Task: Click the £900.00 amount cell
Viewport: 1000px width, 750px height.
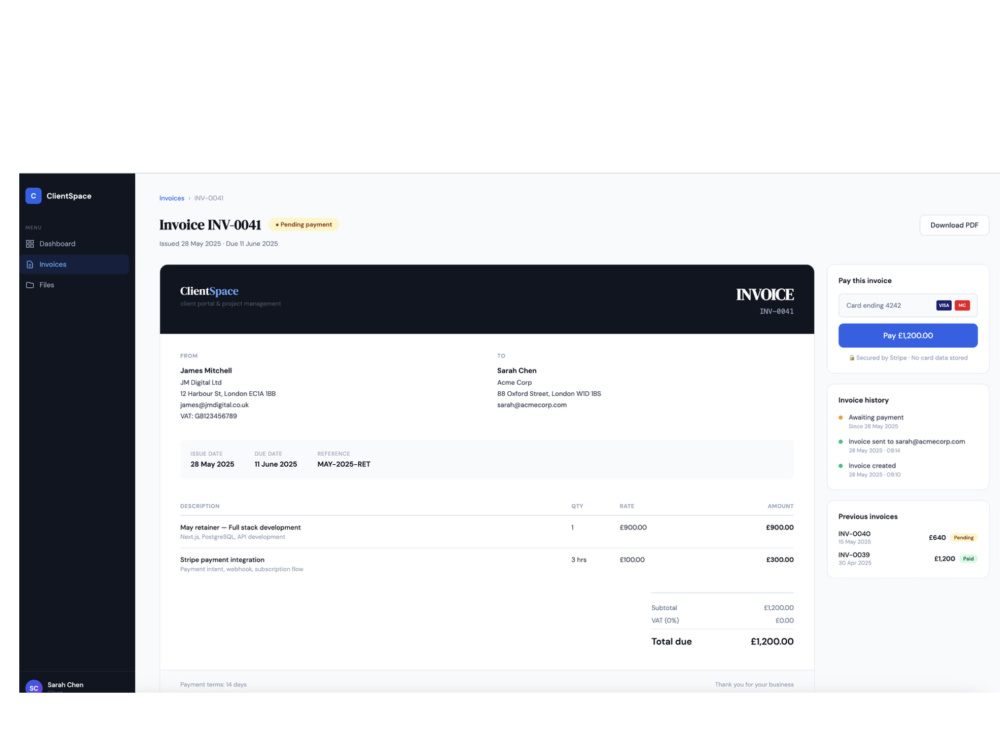Action: (779, 527)
